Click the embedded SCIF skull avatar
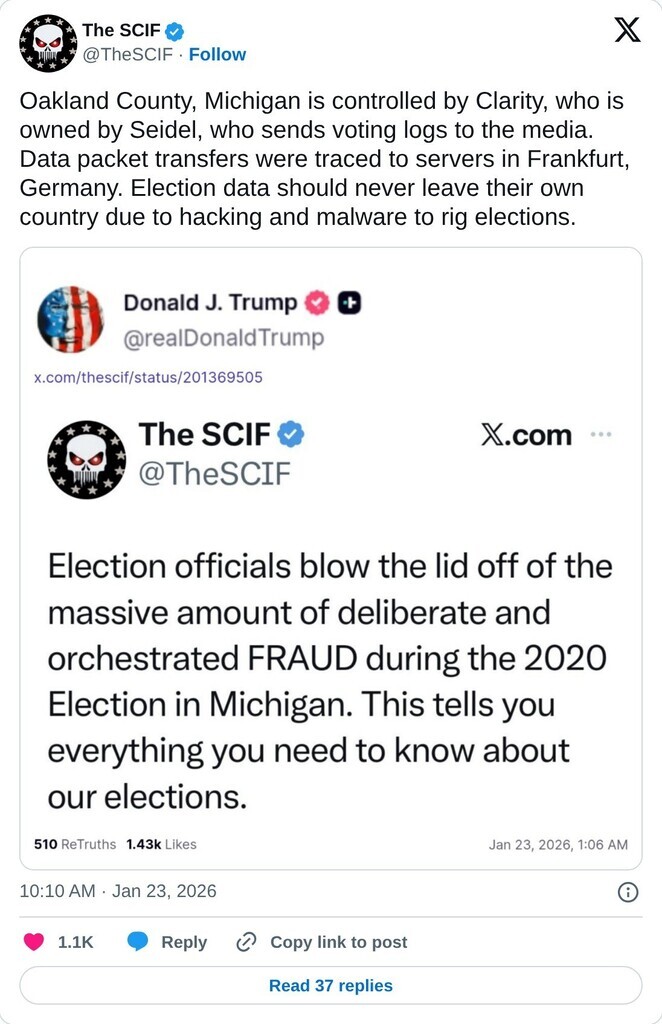 (87, 459)
